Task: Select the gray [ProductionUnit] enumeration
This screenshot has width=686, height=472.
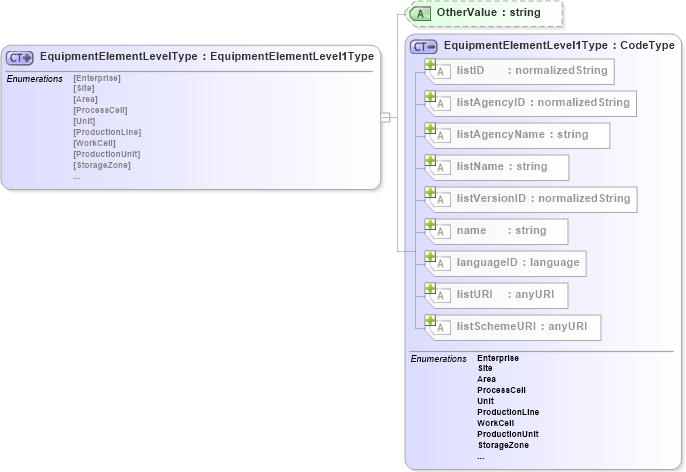Action: [x=107, y=154]
